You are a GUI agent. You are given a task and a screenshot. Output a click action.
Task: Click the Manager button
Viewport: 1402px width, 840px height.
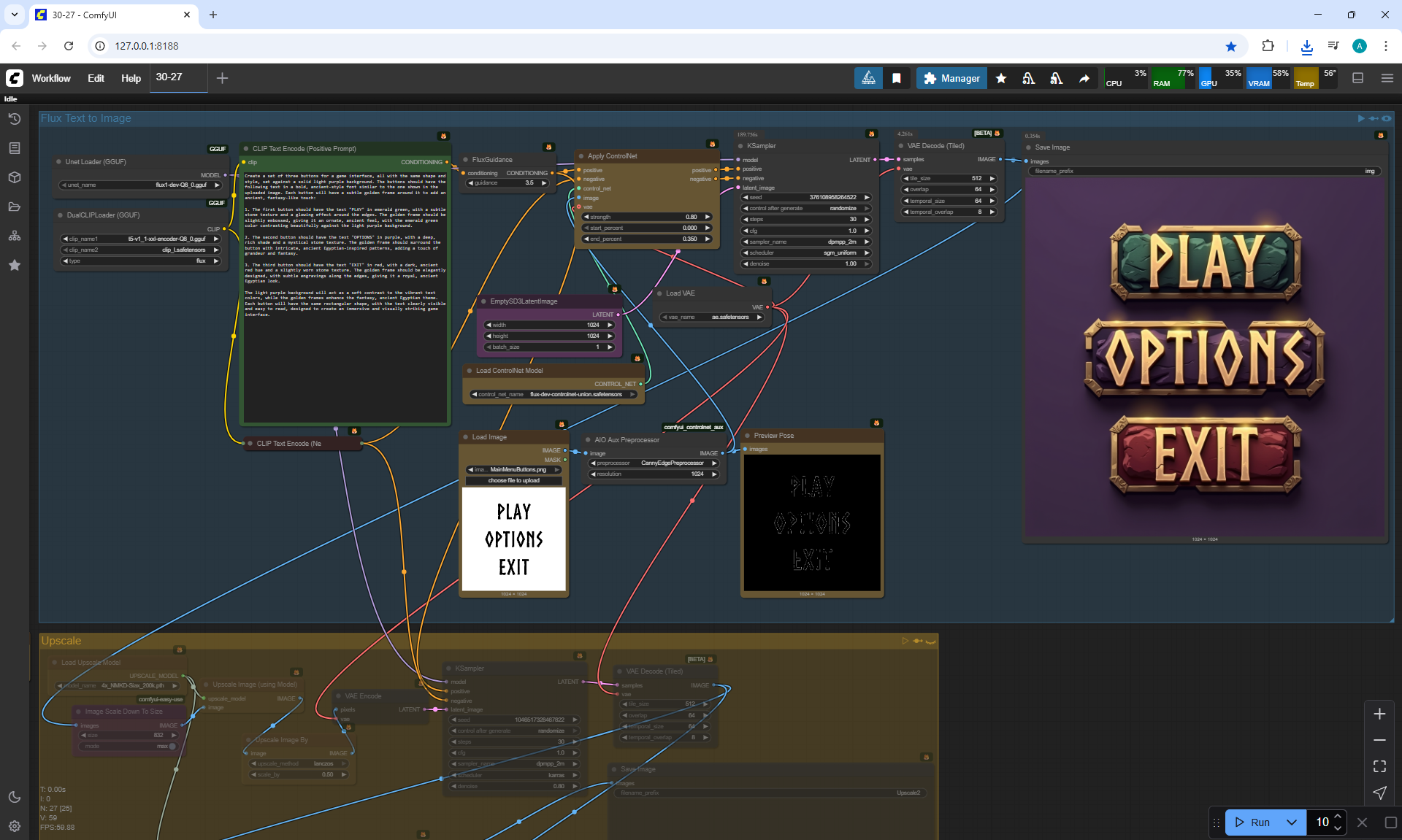(951, 78)
